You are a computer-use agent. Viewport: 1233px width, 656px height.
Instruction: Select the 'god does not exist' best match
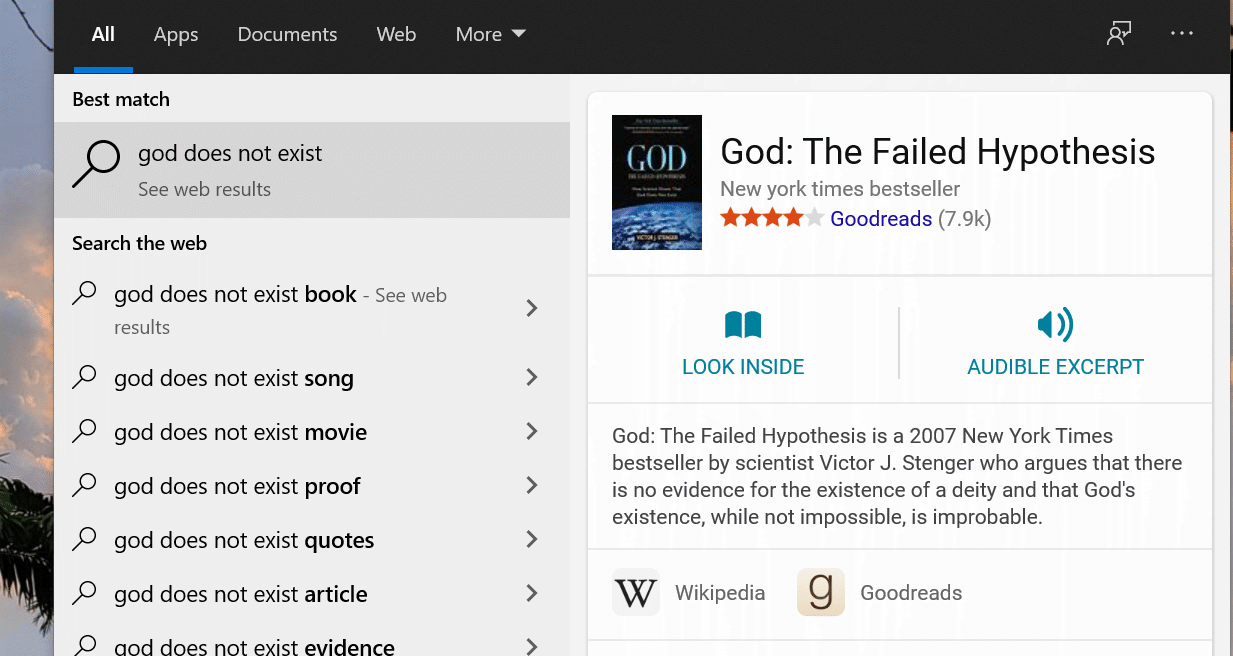312,170
